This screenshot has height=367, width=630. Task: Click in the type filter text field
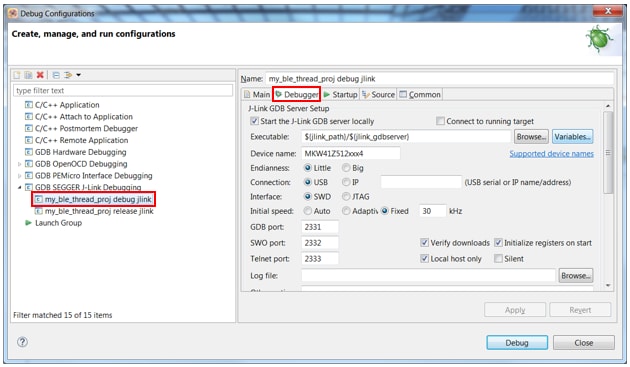[x=123, y=90]
